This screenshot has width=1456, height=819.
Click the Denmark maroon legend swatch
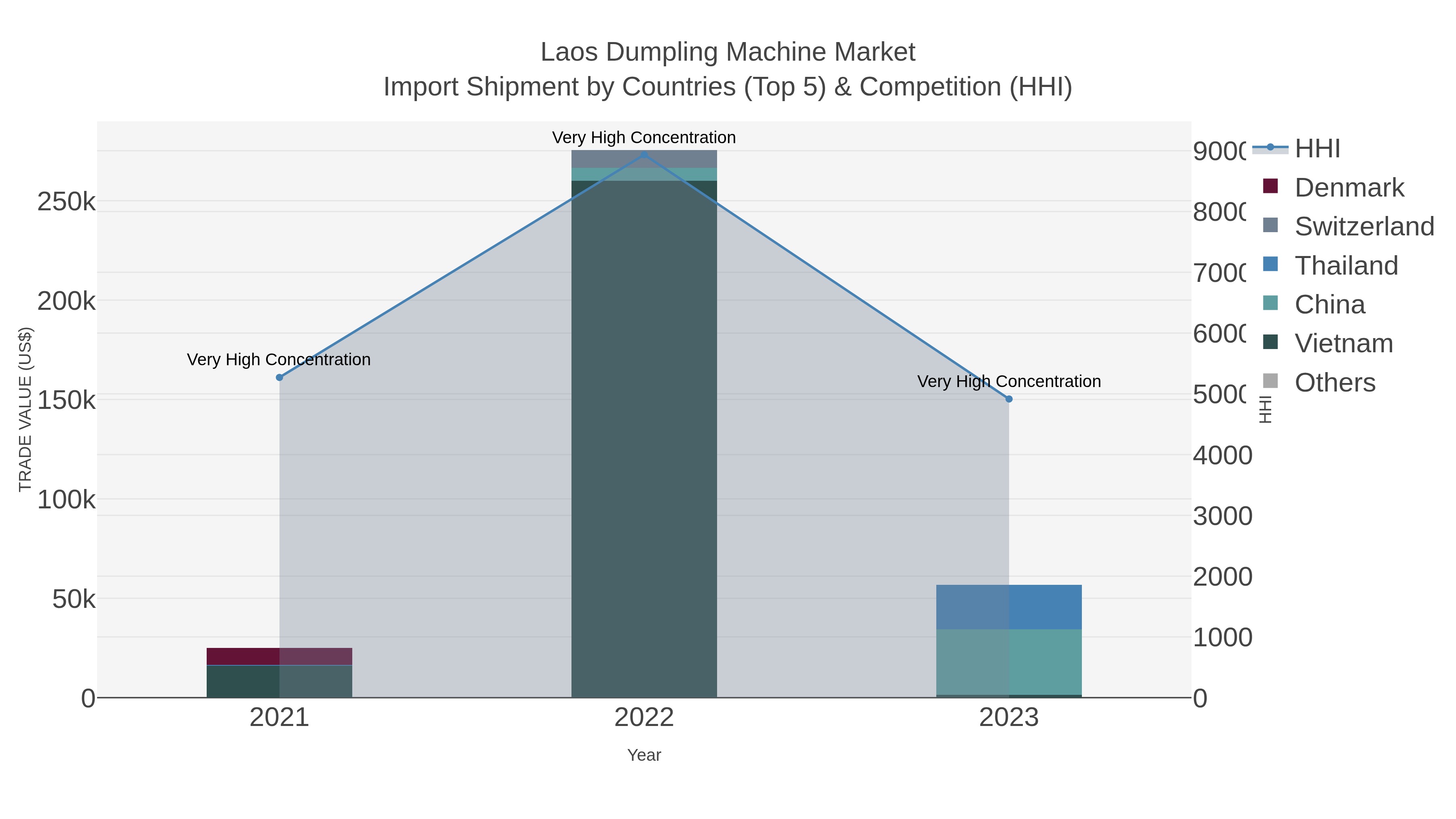(1270, 186)
